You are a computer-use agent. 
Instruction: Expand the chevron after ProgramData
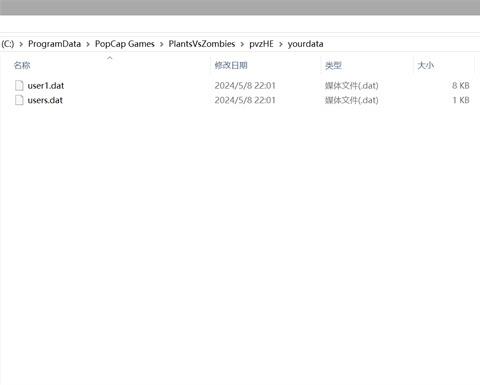pyautogui.click(x=88, y=44)
